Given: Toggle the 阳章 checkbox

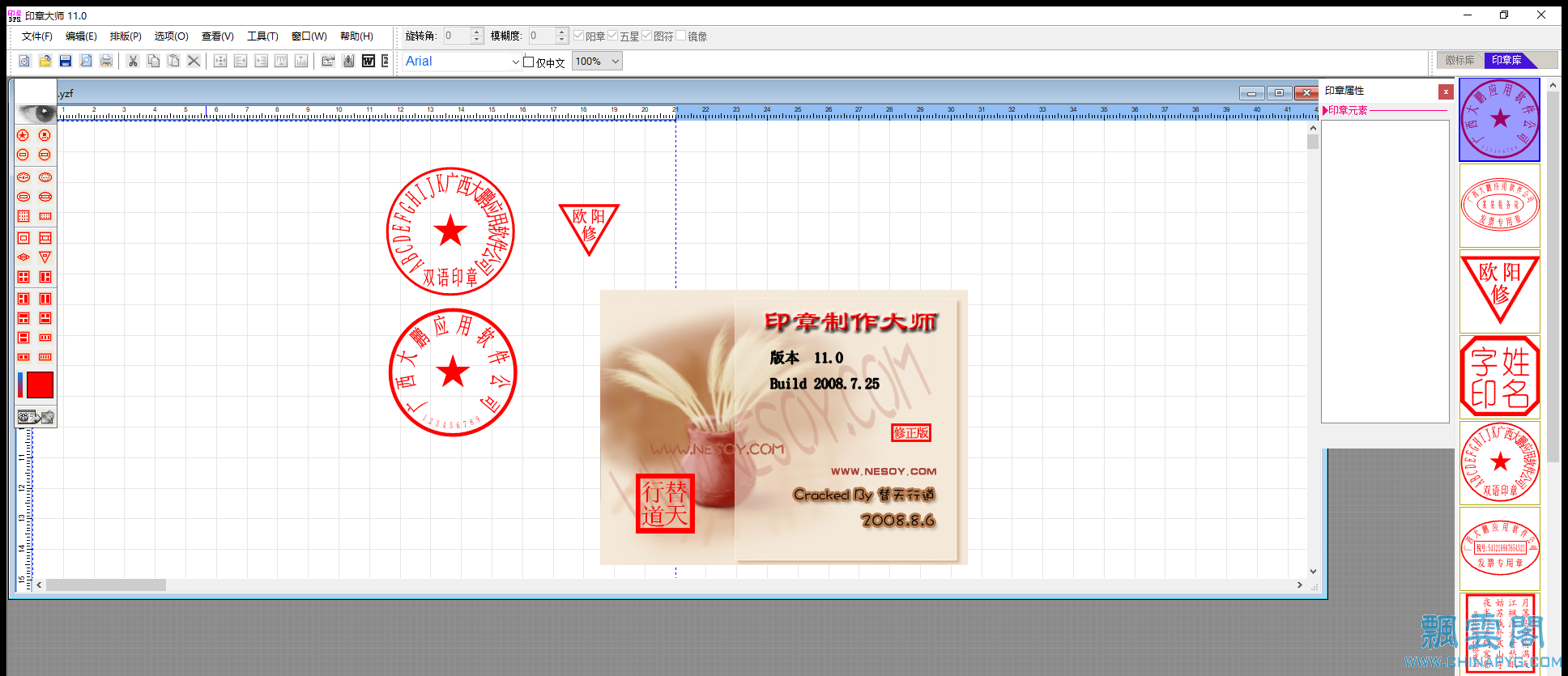Looking at the screenshot, I should tap(578, 36).
